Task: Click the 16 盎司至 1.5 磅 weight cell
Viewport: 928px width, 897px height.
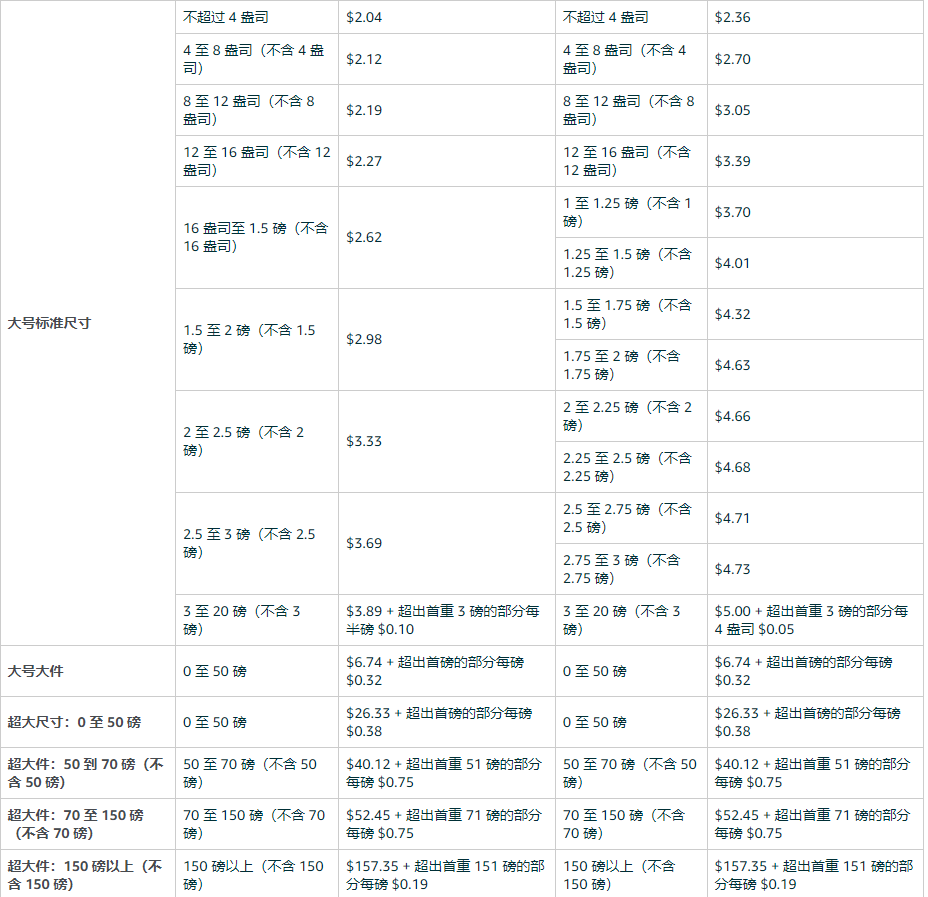Action: 255,237
